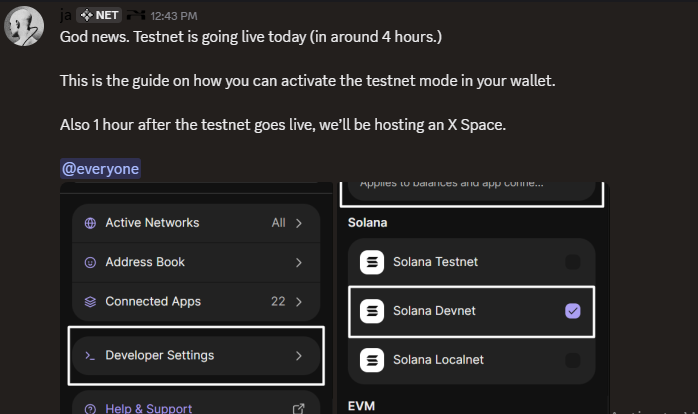Click the Connected Apps count 22

coord(278,301)
